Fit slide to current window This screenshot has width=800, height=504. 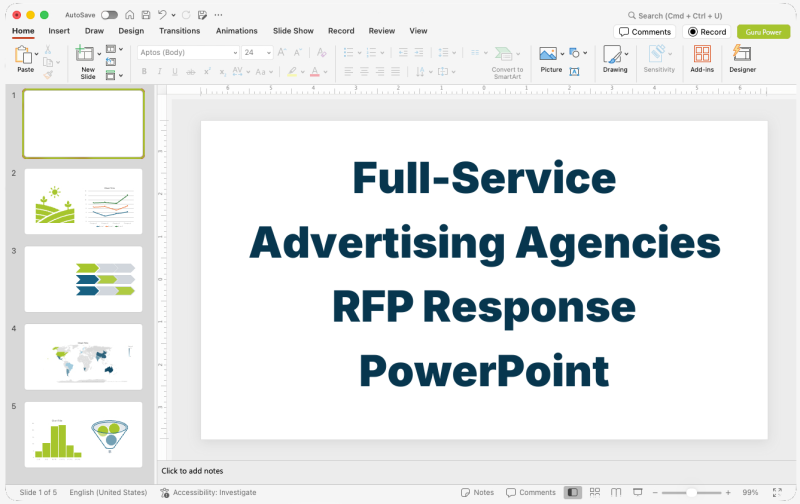[777, 492]
